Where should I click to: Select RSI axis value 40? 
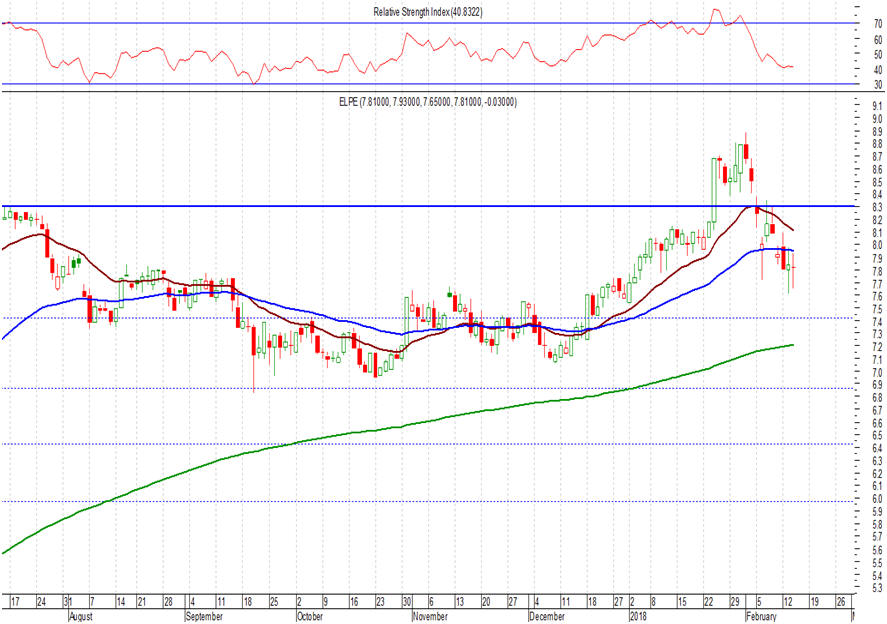878,70
